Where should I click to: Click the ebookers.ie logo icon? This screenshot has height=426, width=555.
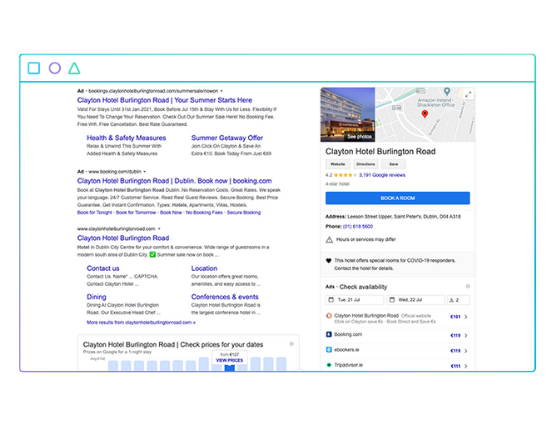click(x=329, y=350)
